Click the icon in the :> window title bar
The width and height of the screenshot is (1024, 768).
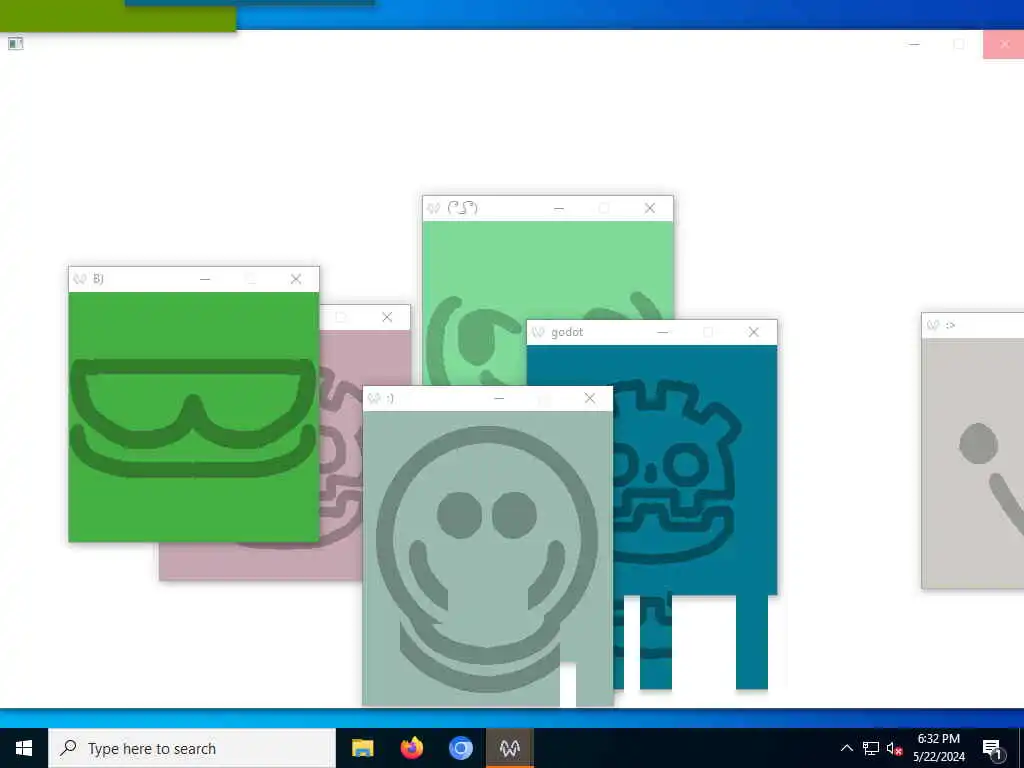tap(933, 325)
